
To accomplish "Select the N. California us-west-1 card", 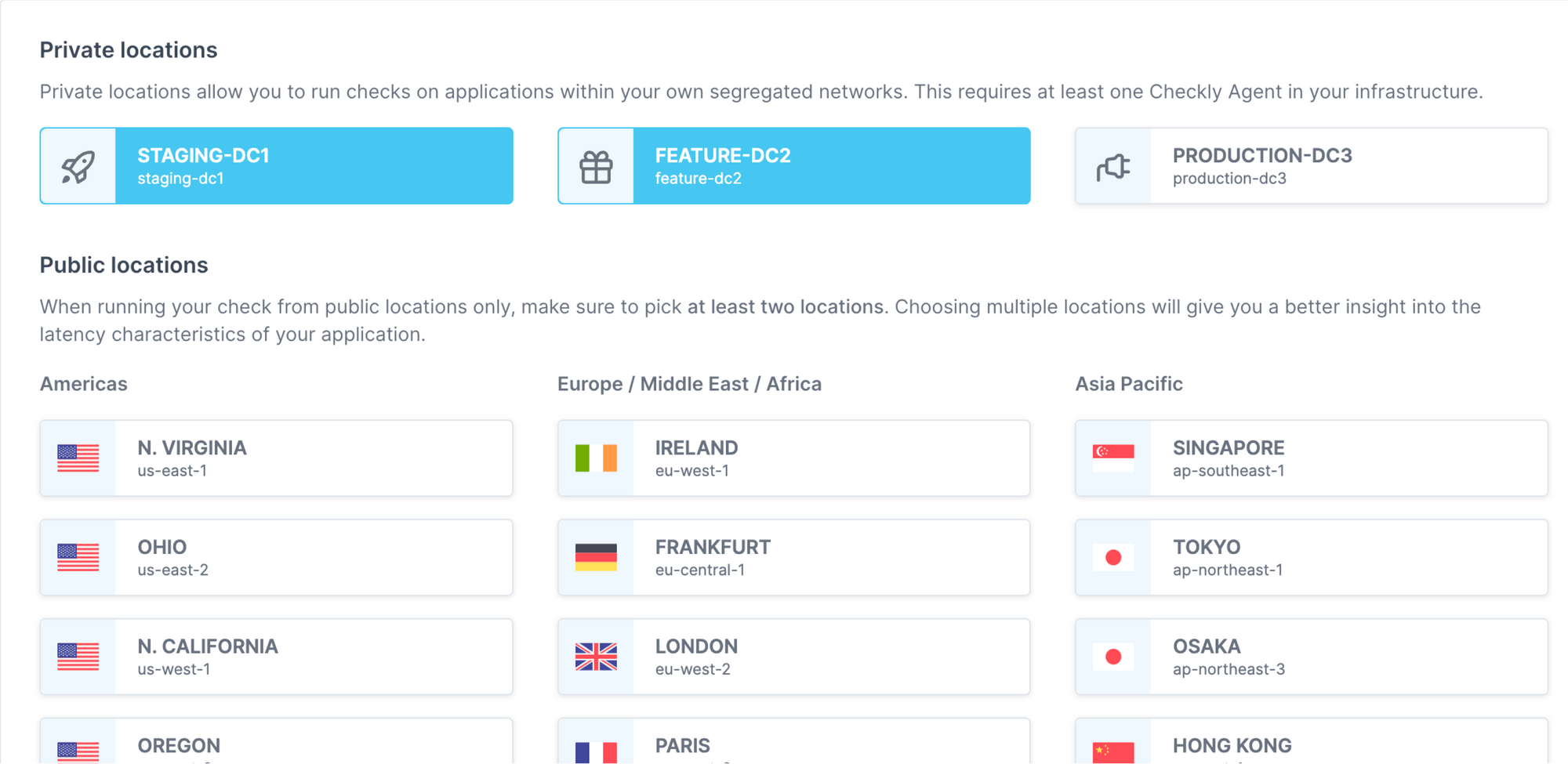I will (x=314, y=657).
